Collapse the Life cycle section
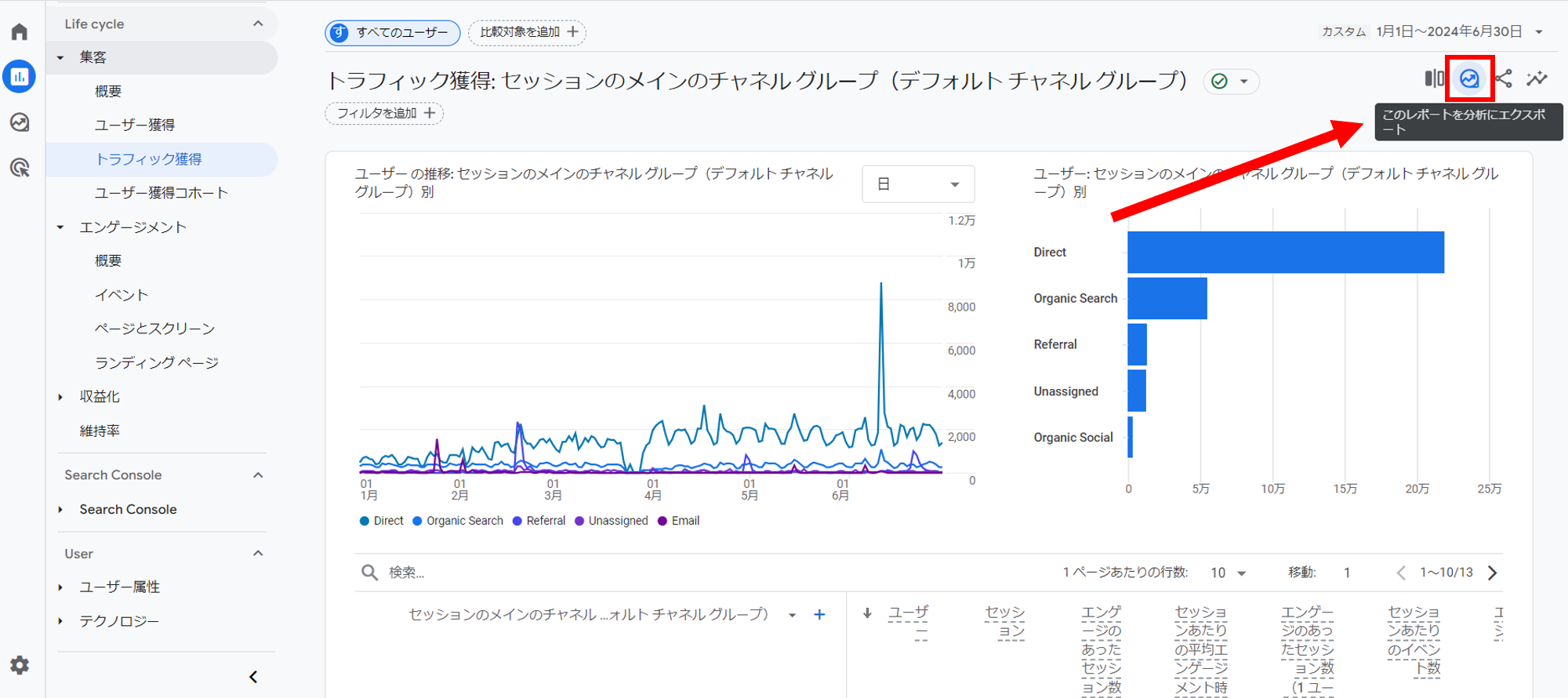This screenshot has width=1568, height=698. (x=257, y=24)
